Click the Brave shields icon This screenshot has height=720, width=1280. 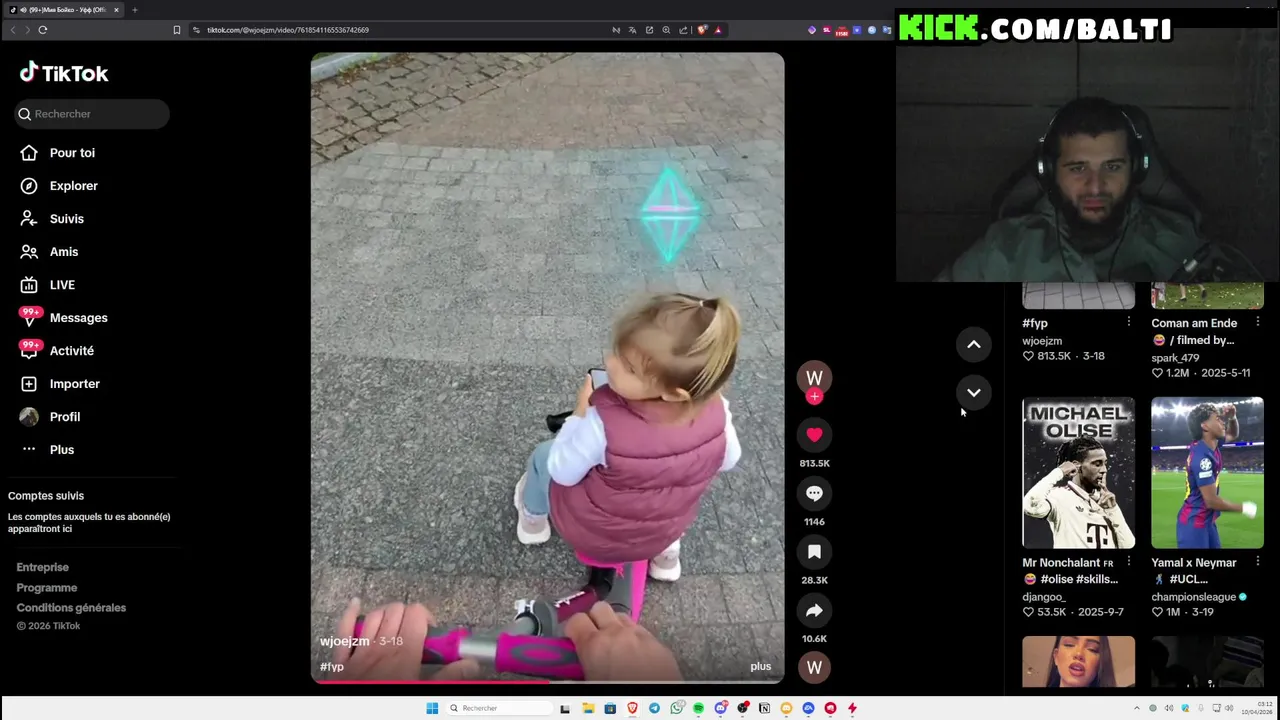tap(702, 30)
